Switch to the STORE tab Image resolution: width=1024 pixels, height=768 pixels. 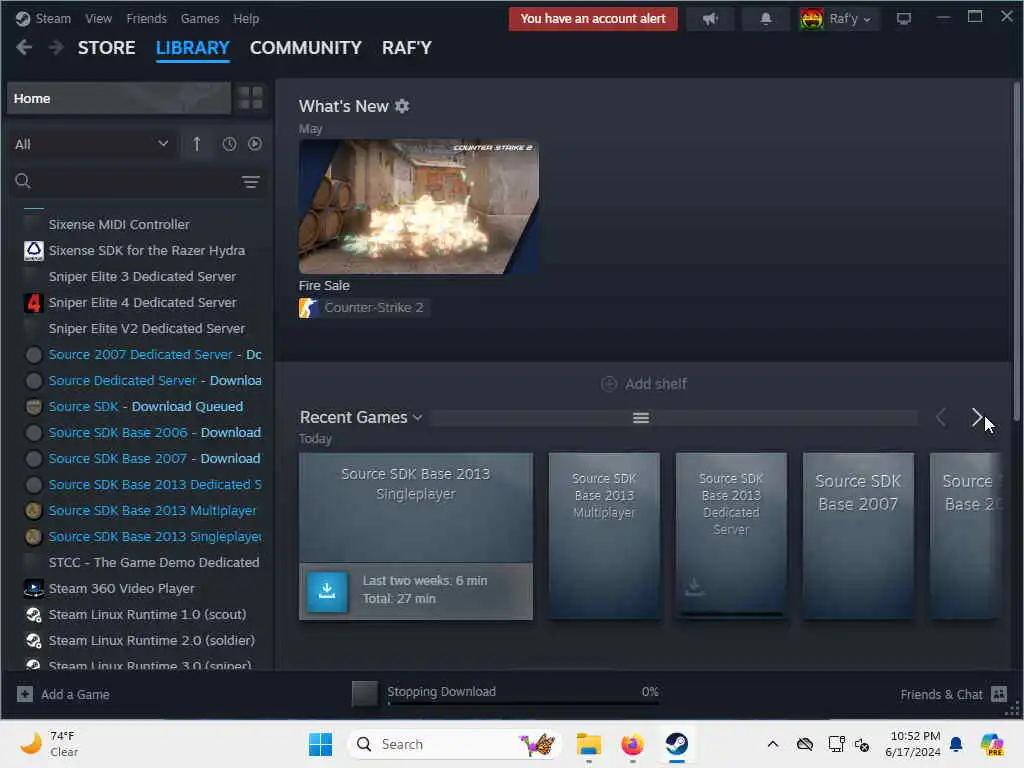coord(106,48)
